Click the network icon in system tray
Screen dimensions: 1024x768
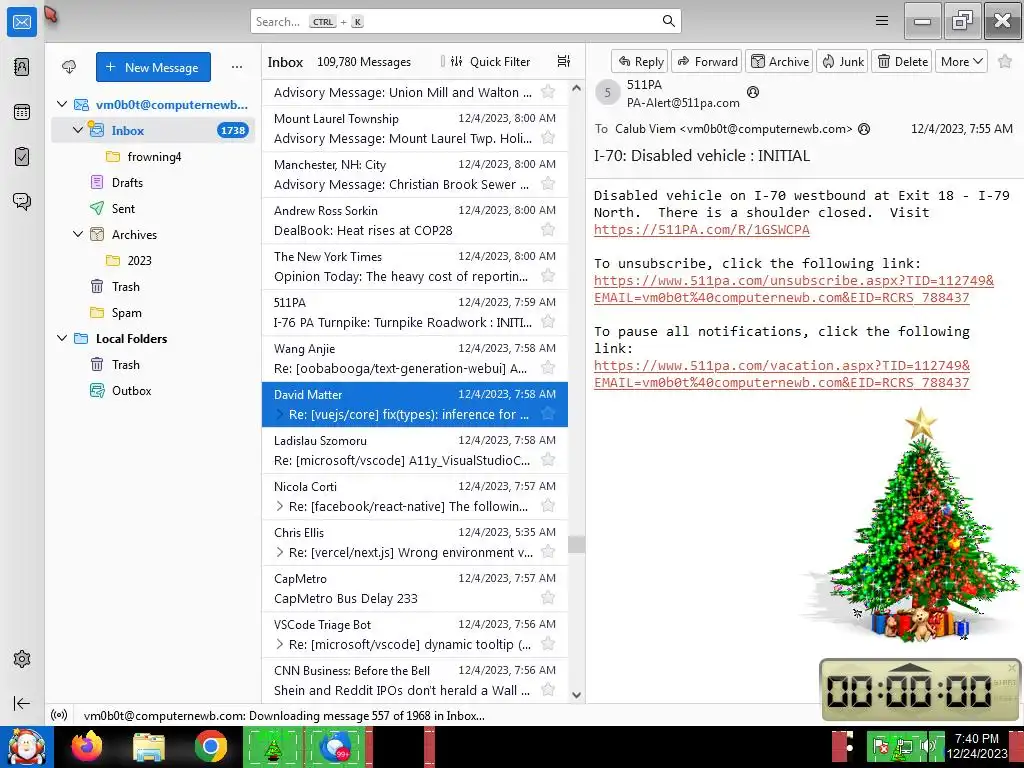[904, 746]
